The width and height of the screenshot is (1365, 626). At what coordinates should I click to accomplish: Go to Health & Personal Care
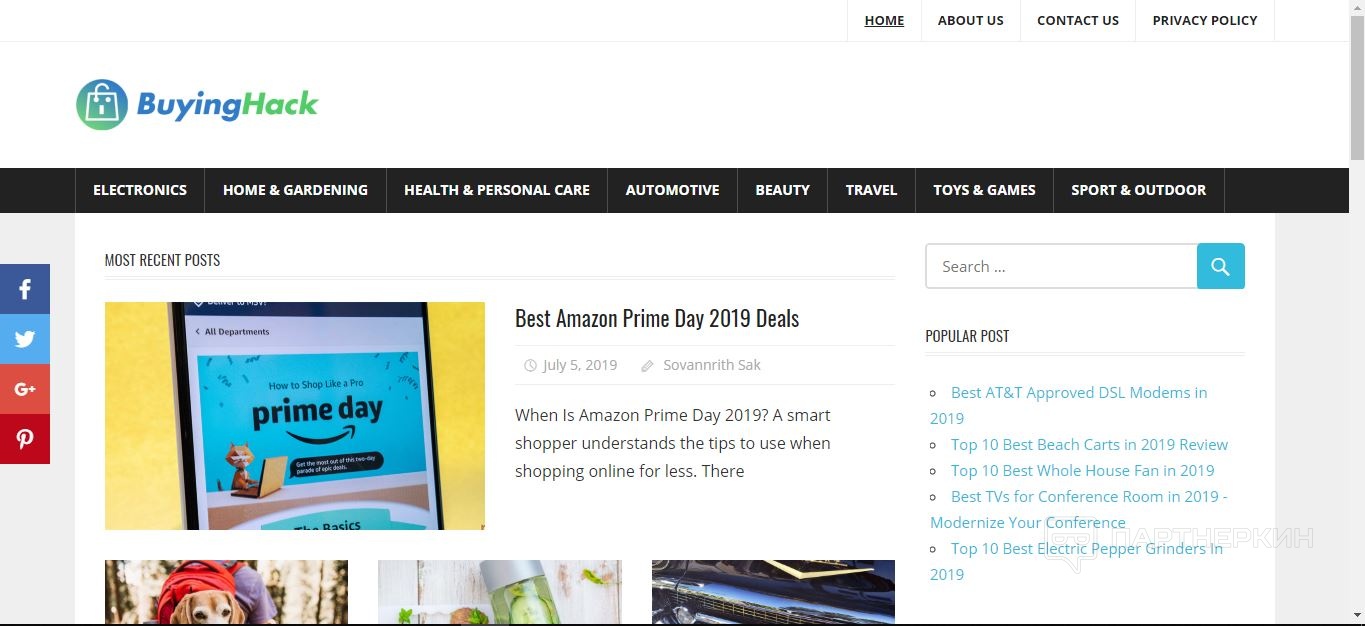click(x=497, y=190)
